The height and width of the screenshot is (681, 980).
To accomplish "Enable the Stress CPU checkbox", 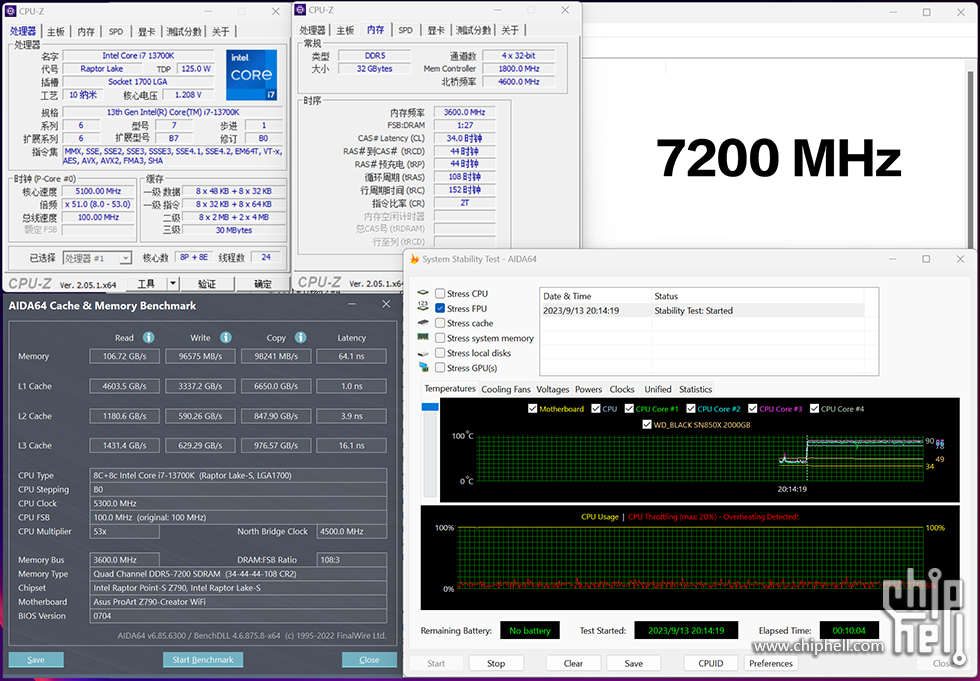I will coord(440,293).
